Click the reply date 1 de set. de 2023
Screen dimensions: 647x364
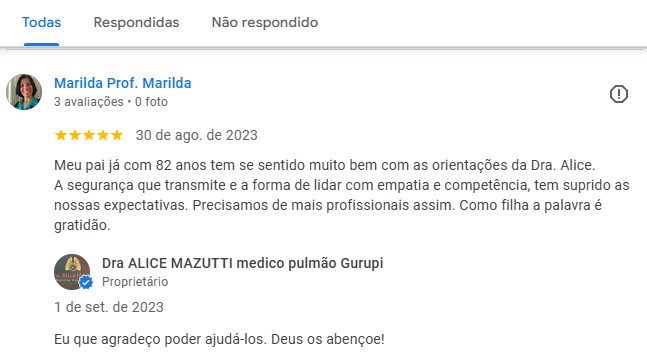[109, 307]
